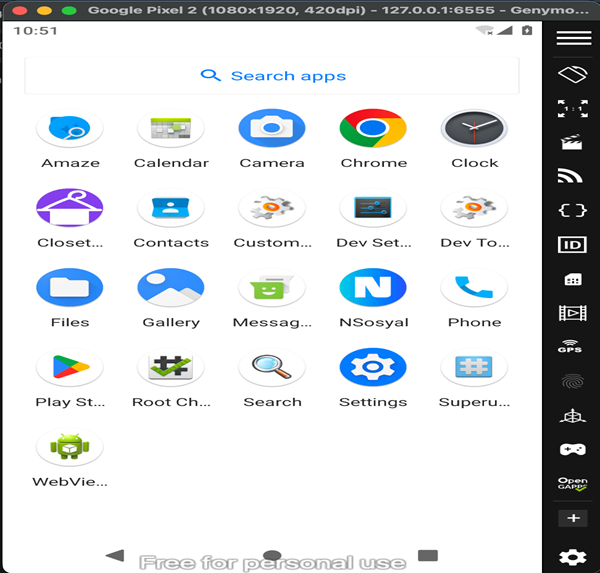Open the Genymotion hamburger menu
The image size is (600, 573).
click(574, 38)
